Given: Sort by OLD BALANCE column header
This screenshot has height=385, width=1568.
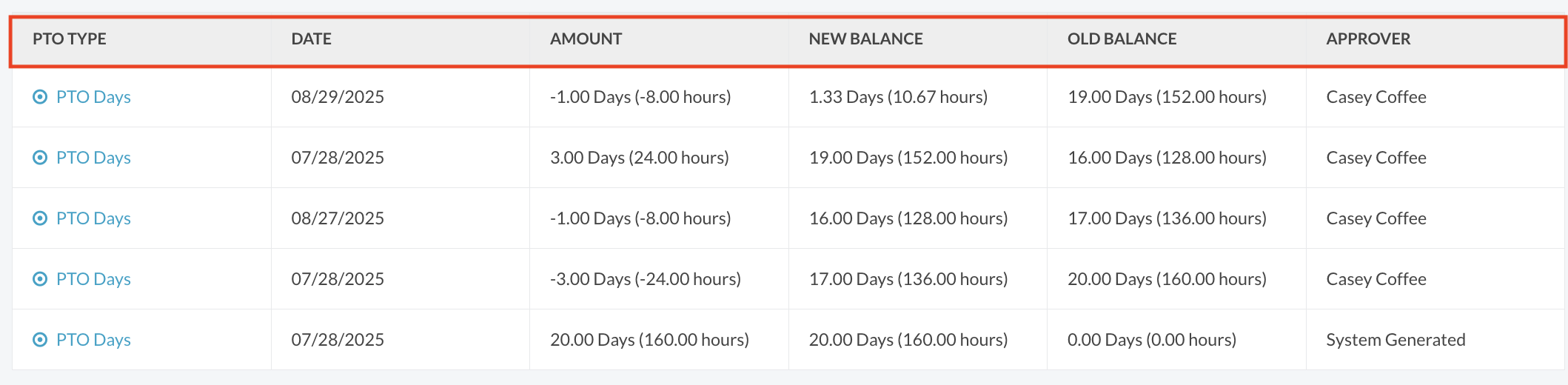Looking at the screenshot, I should click(x=1122, y=39).
